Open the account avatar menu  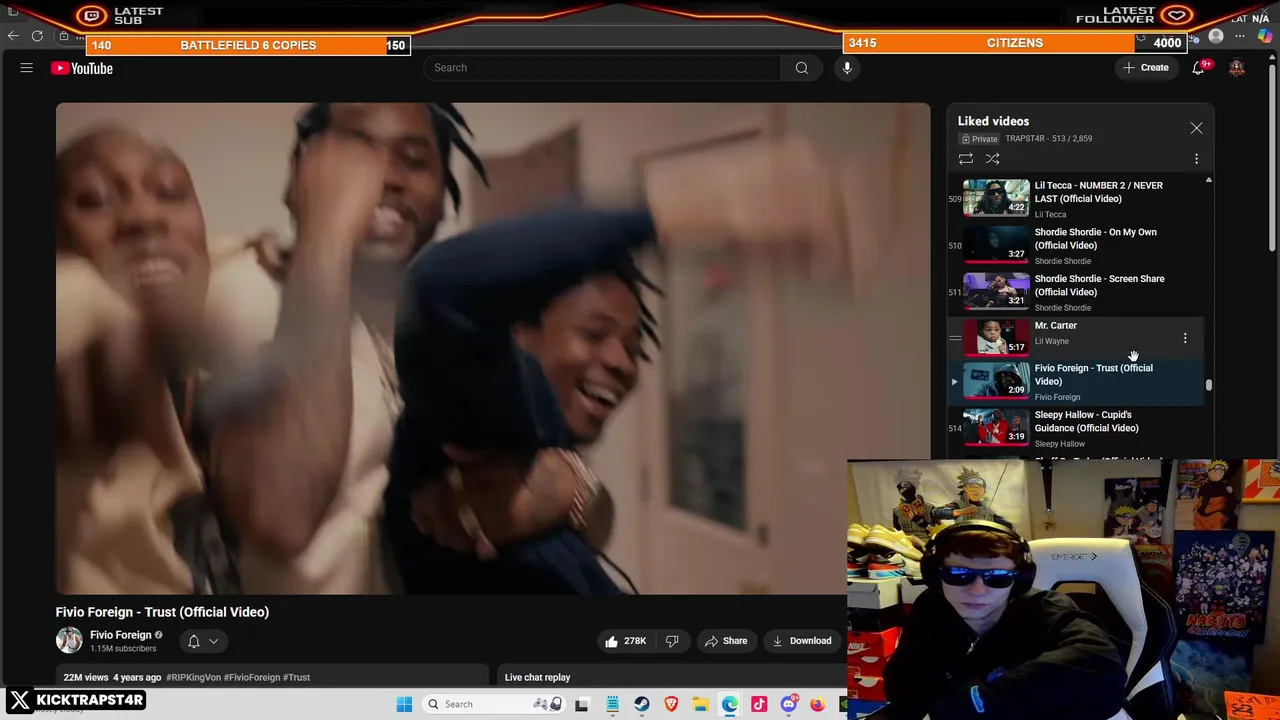coord(1237,68)
